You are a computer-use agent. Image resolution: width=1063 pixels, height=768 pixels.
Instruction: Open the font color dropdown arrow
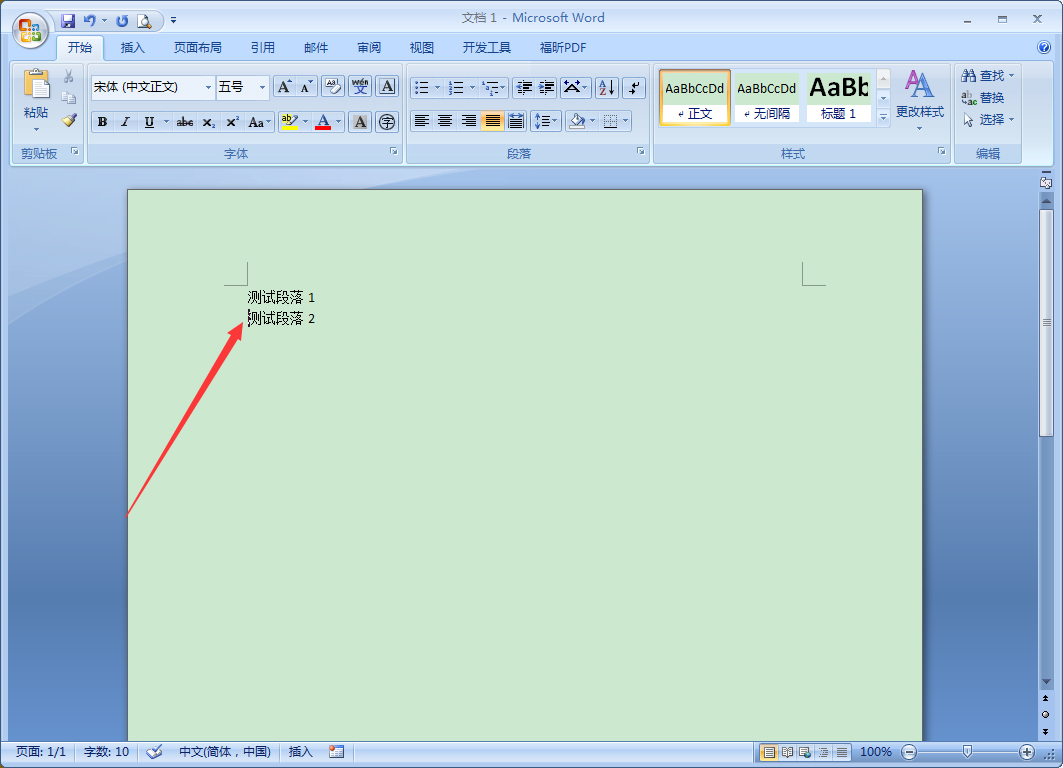[337, 121]
